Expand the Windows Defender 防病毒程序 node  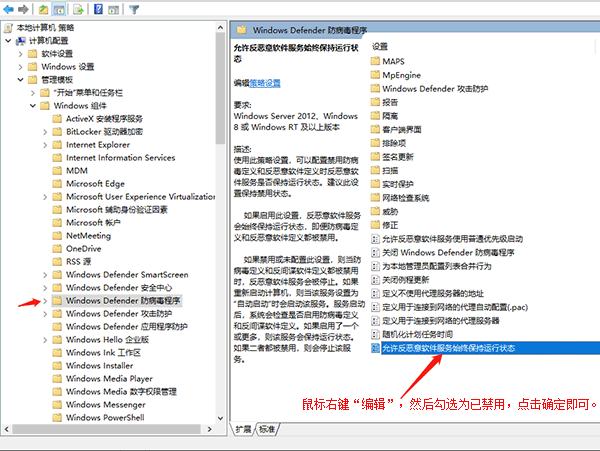click(x=45, y=301)
